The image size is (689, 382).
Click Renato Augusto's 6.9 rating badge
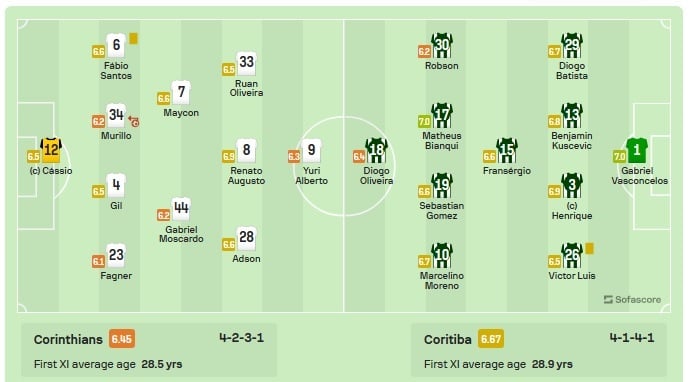pos(228,156)
